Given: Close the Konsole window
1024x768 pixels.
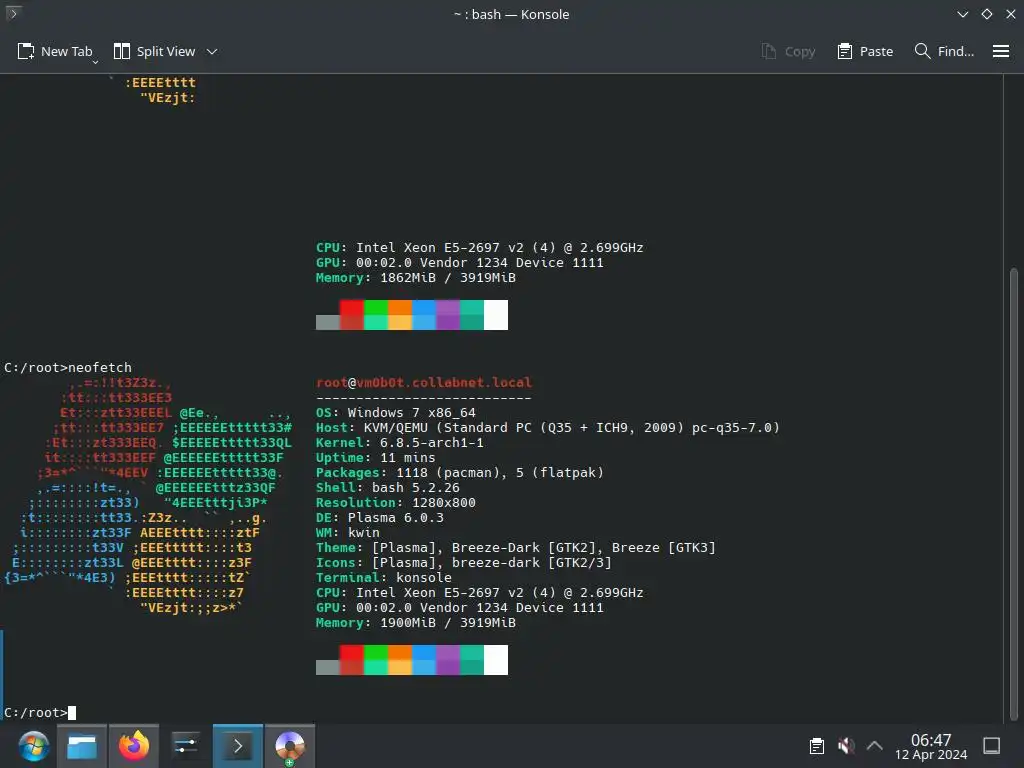Looking at the screenshot, I should tap(1010, 14).
